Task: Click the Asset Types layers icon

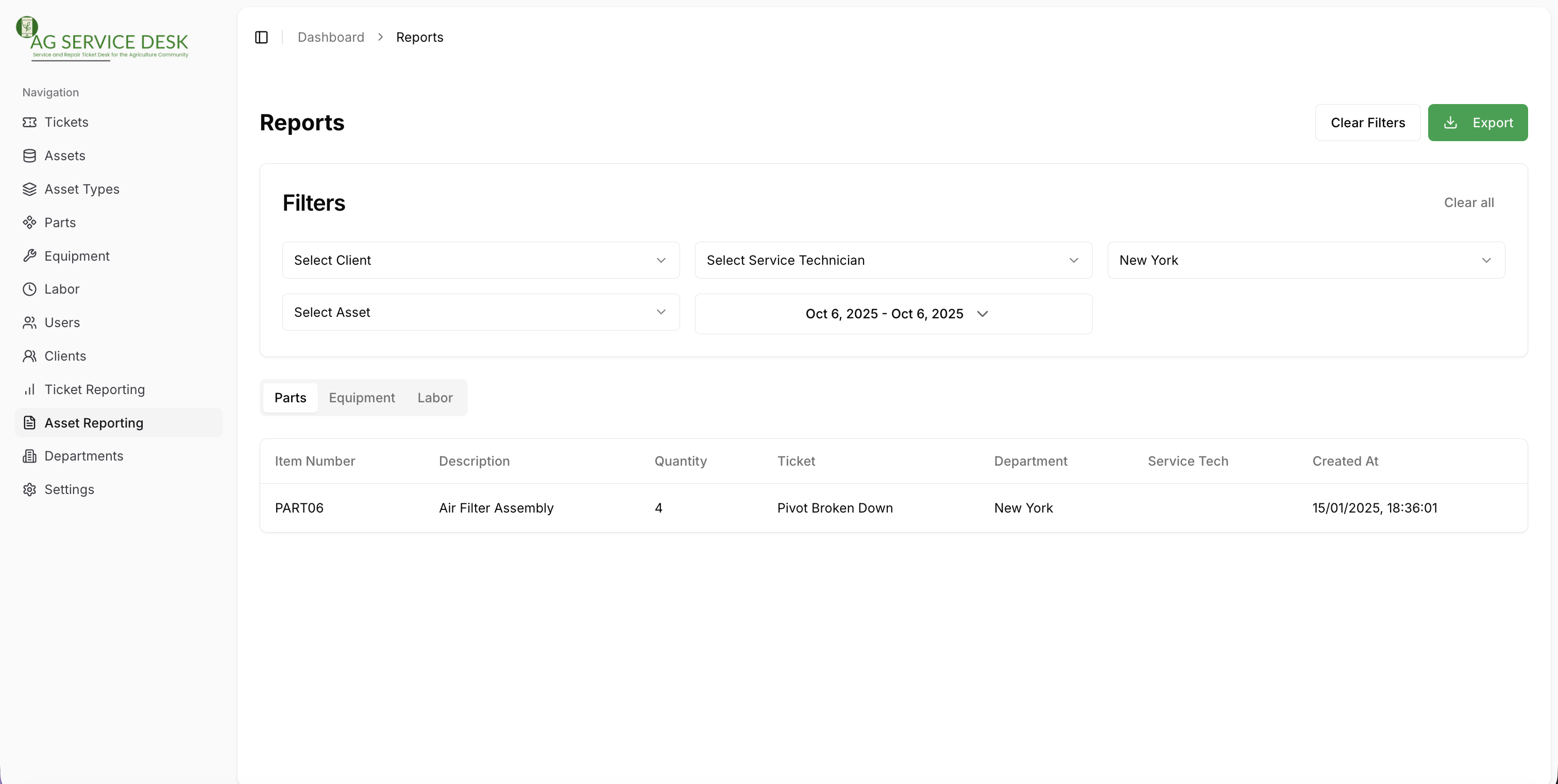Action: (29, 189)
